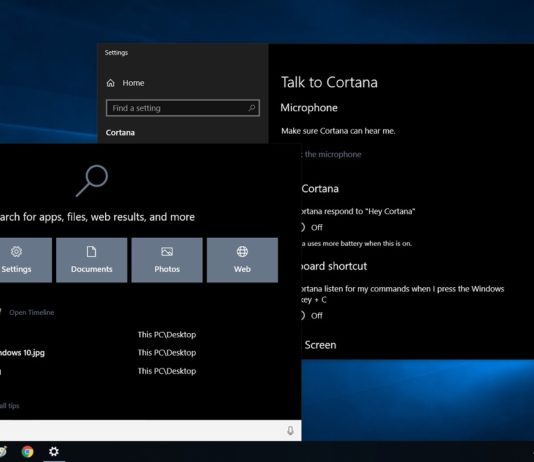534x462 pixels.
Task: Select the Documents filter tile
Action: [92, 260]
